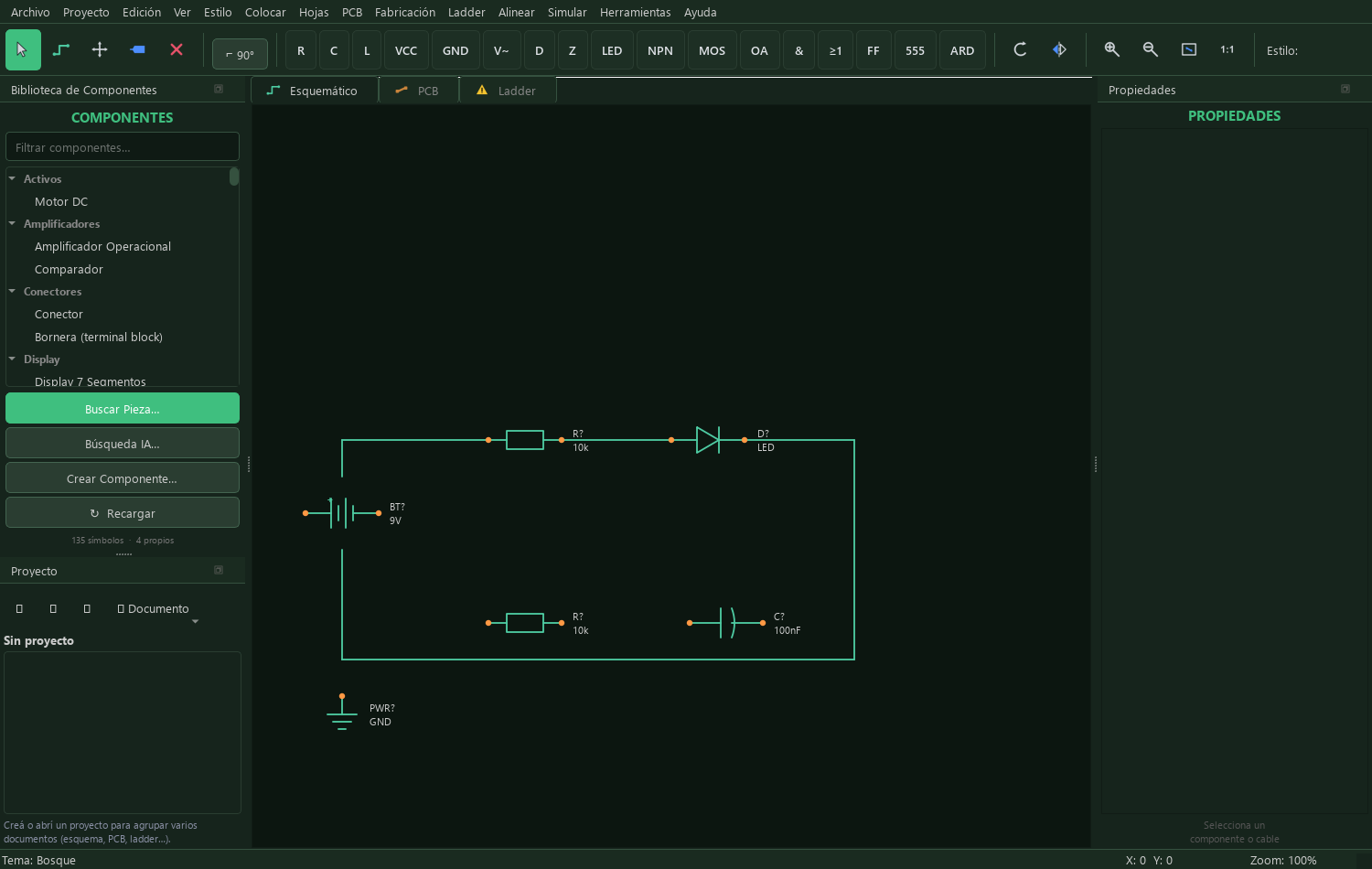Place a GND symbol from toolbar

click(456, 50)
